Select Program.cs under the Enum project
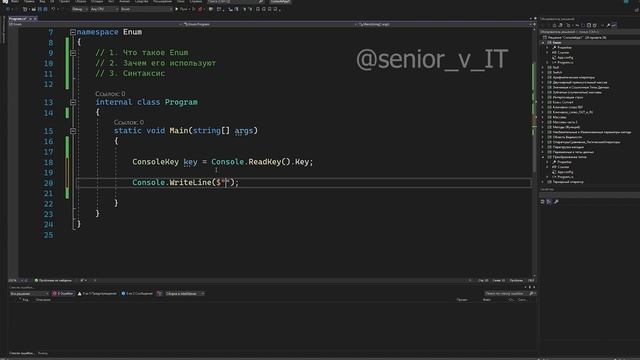640x360 pixels. tap(565, 62)
